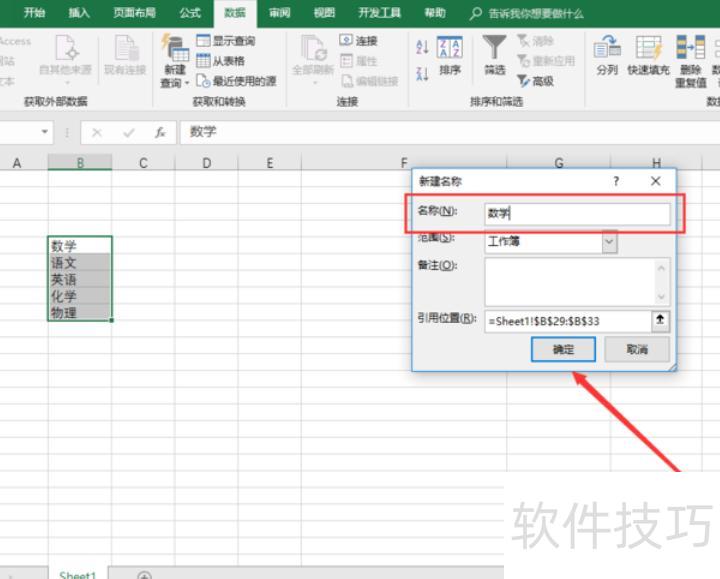Click the sort ascending A-Z icon
This screenshot has width=720, height=579.
tap(421, 44)
